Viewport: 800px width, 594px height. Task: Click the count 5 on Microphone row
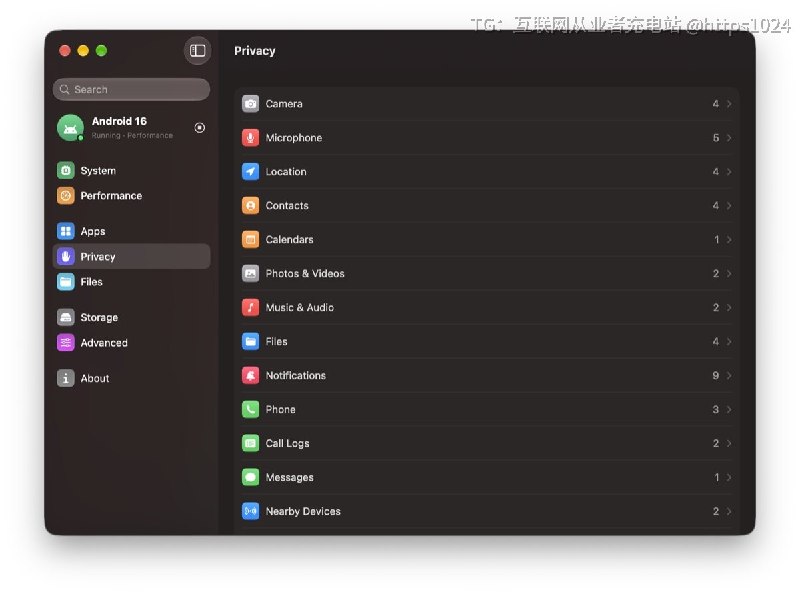point(716,138)
